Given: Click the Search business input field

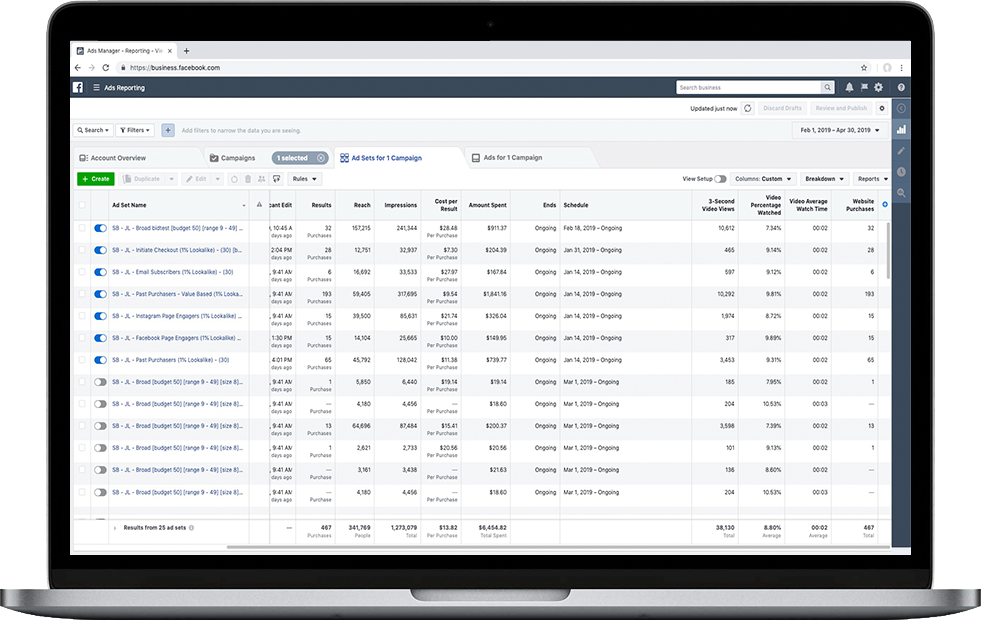Looking at the screenshot, I should [749, 88].
